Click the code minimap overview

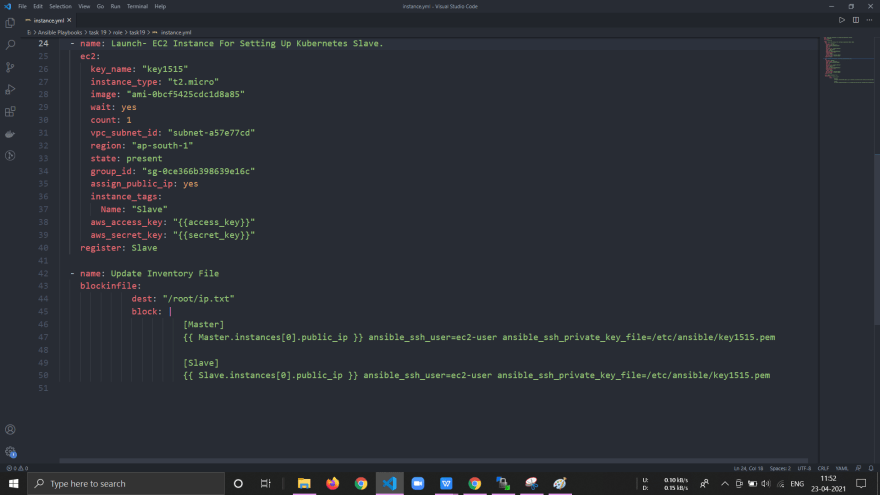[x=849, y=59]
